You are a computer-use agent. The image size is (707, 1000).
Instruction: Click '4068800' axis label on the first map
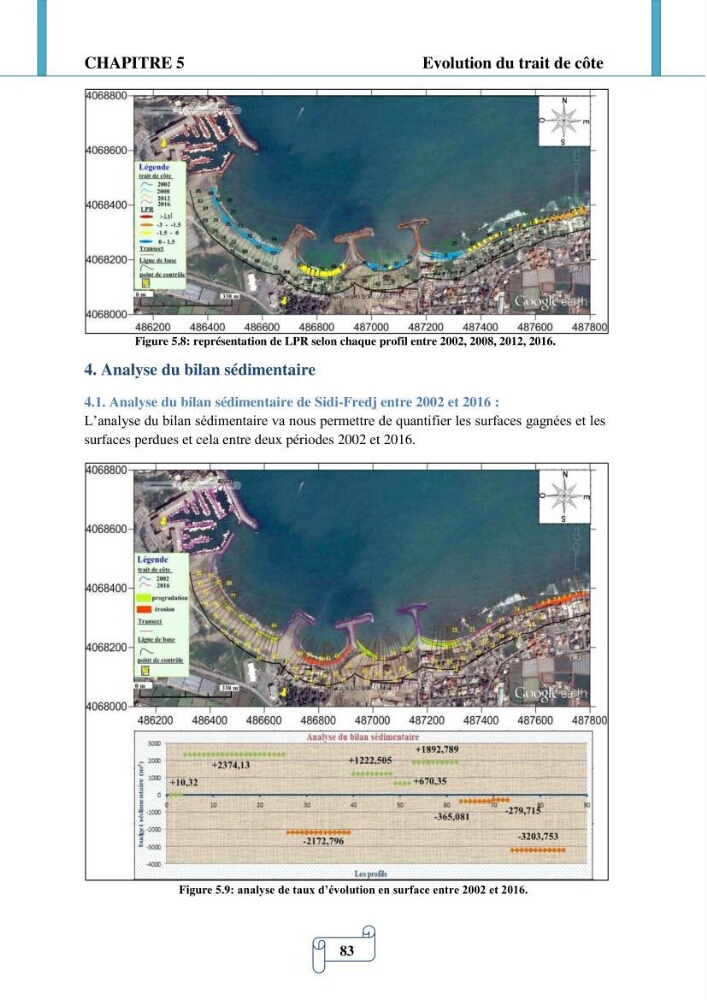click(106, 96)
